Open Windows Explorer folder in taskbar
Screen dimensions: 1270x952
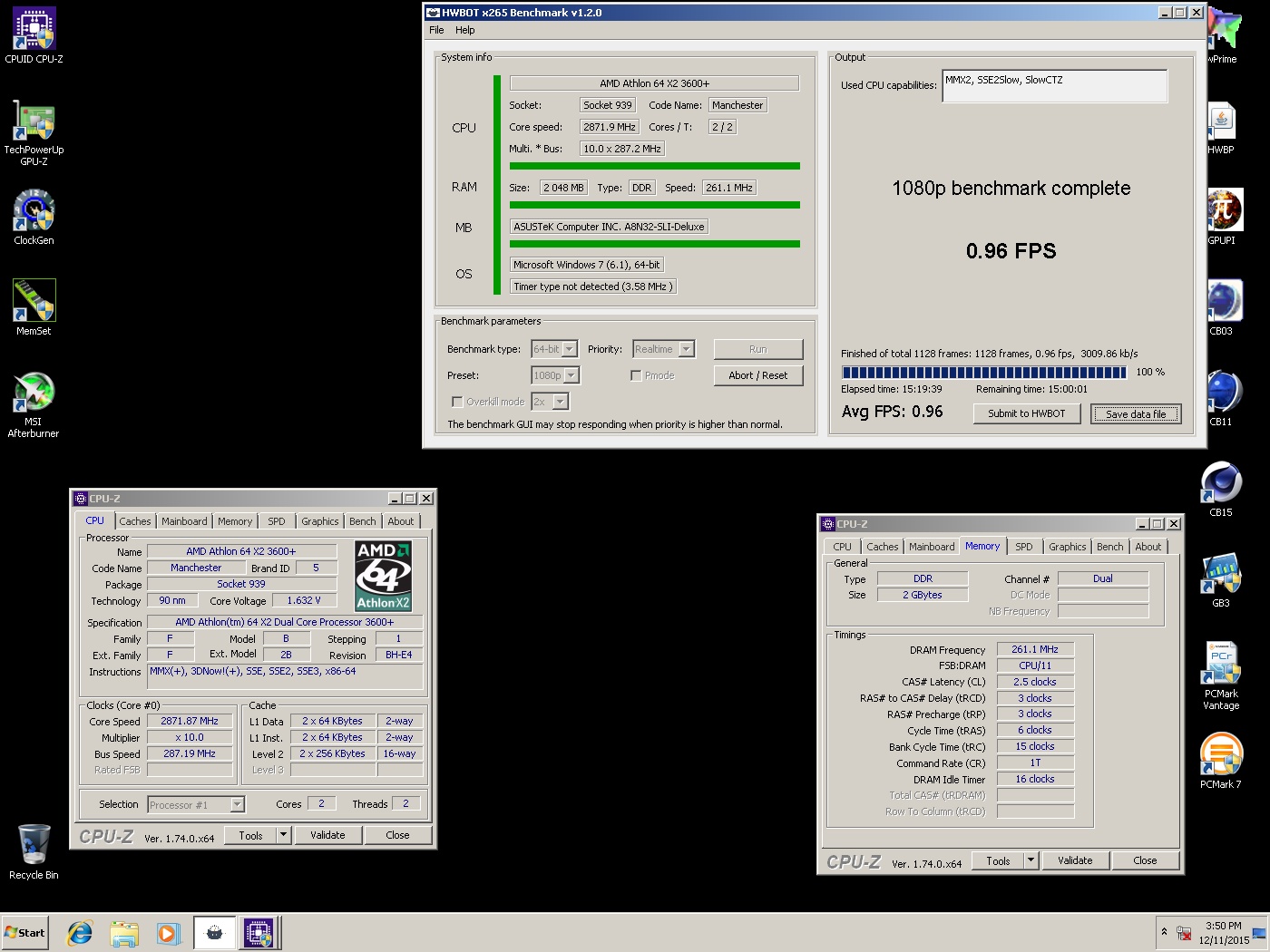click(x=124, y=932)
